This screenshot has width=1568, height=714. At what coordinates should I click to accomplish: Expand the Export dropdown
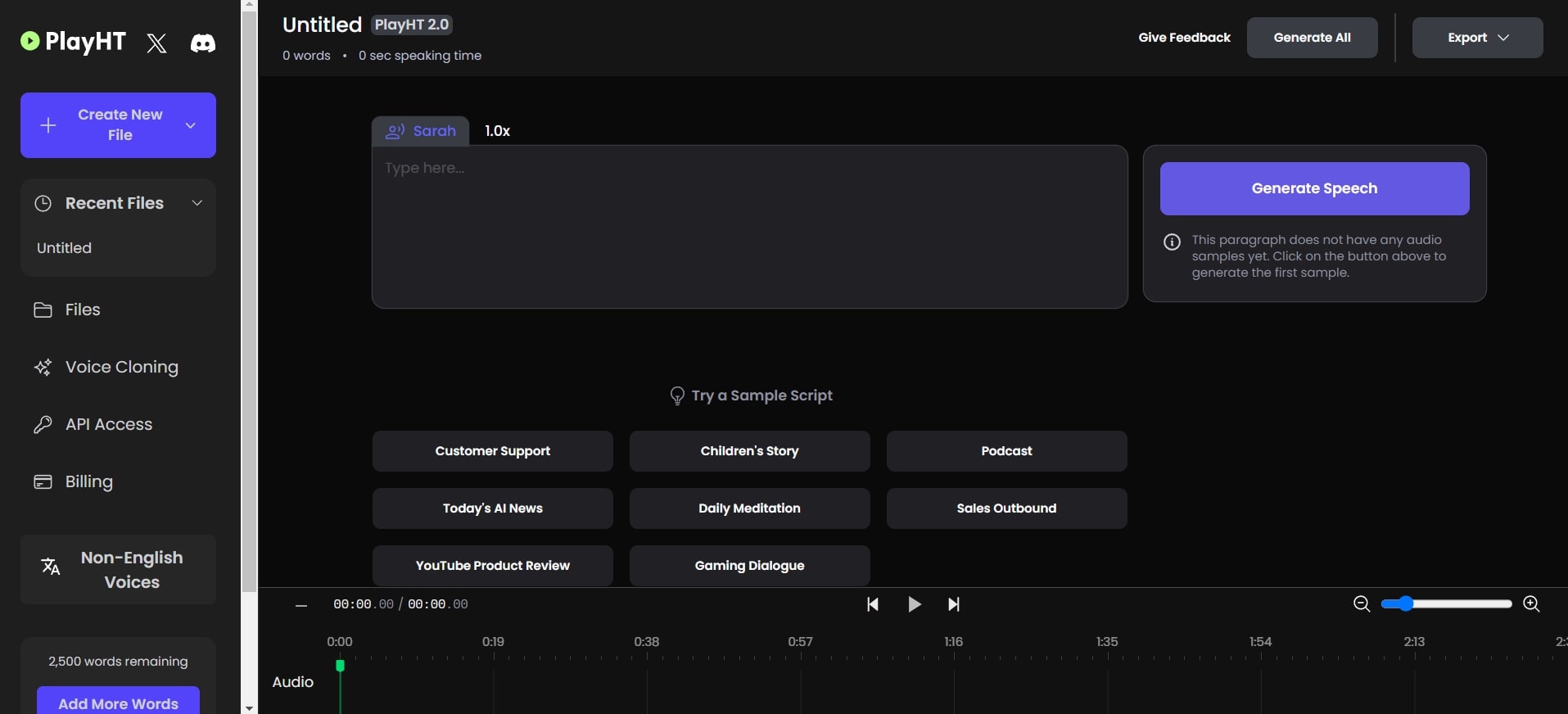[1477, 38]
